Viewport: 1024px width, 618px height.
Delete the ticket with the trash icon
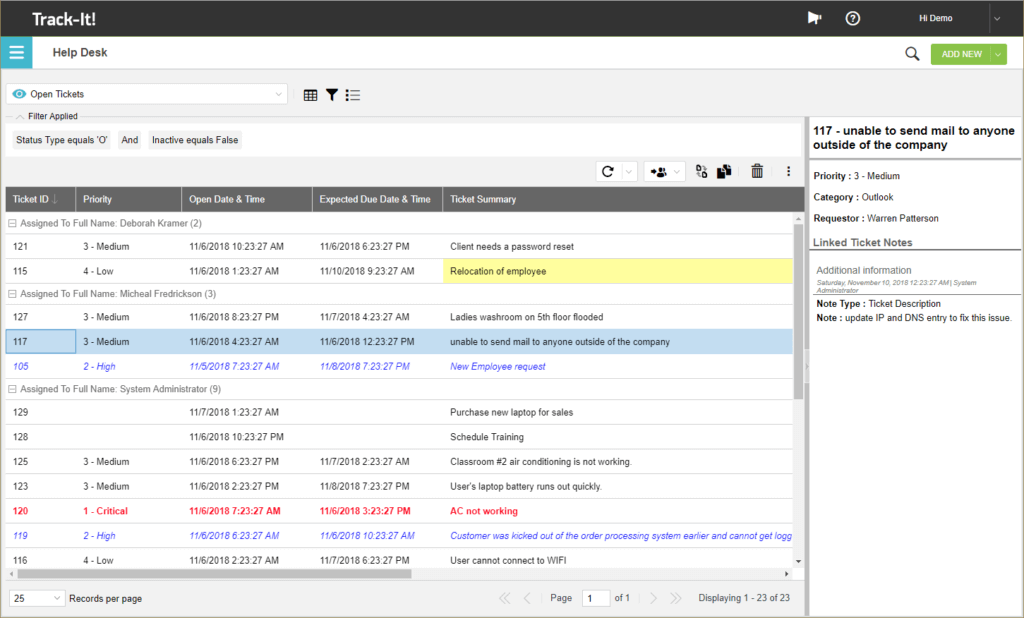tap(757, 171)
